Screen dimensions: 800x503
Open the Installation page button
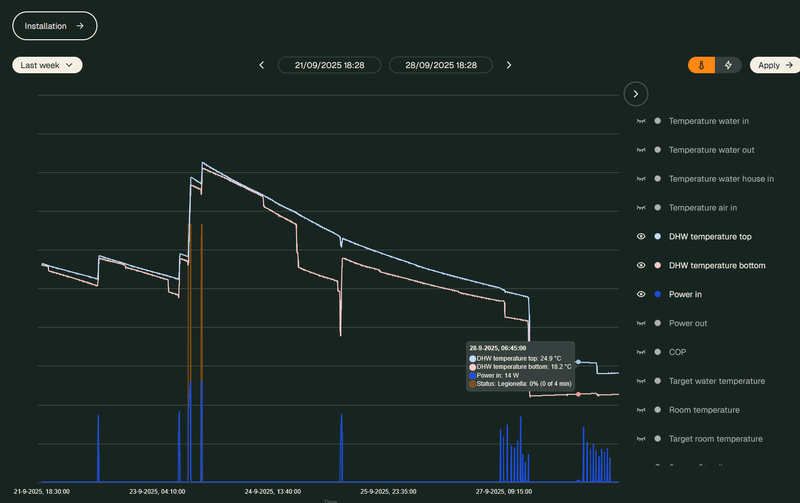click(55, 26)
